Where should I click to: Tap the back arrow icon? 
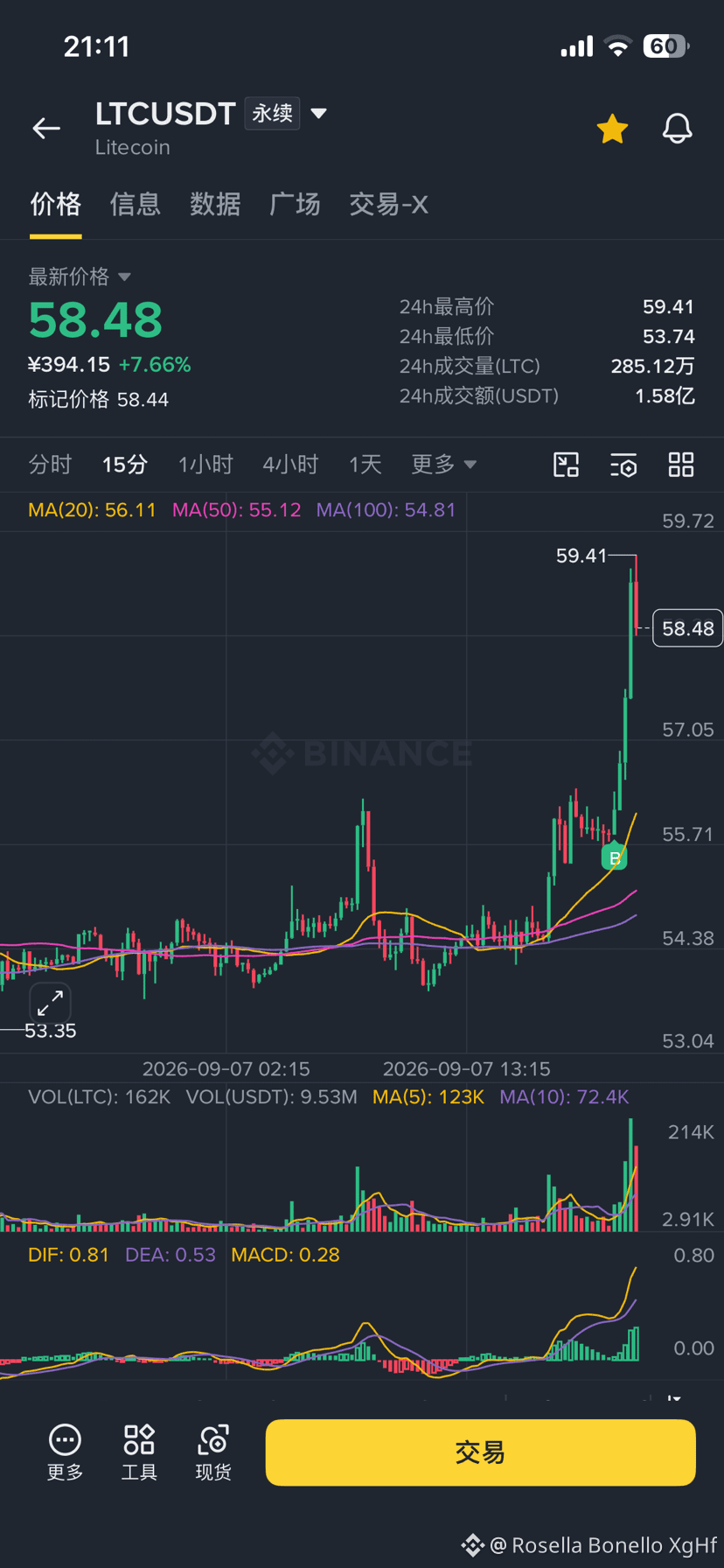[46, 129]
